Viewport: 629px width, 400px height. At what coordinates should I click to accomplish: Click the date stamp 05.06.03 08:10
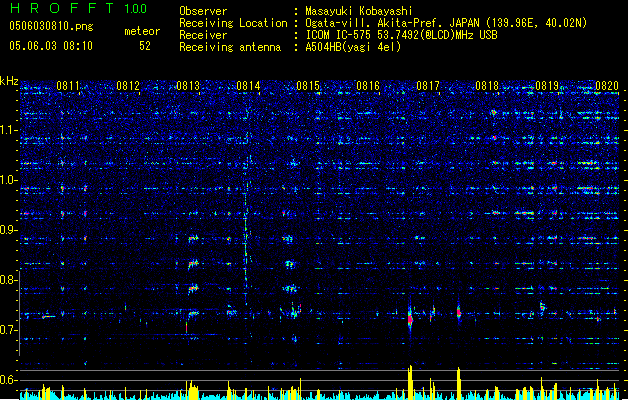tap(51, 46)
